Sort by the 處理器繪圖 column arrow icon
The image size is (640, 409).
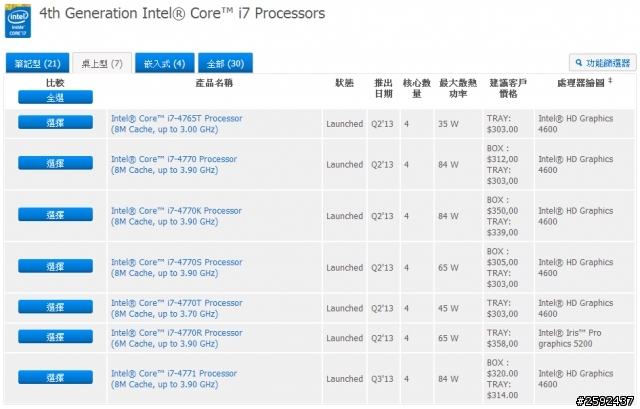pyautogui.click(x=610, y=81)
